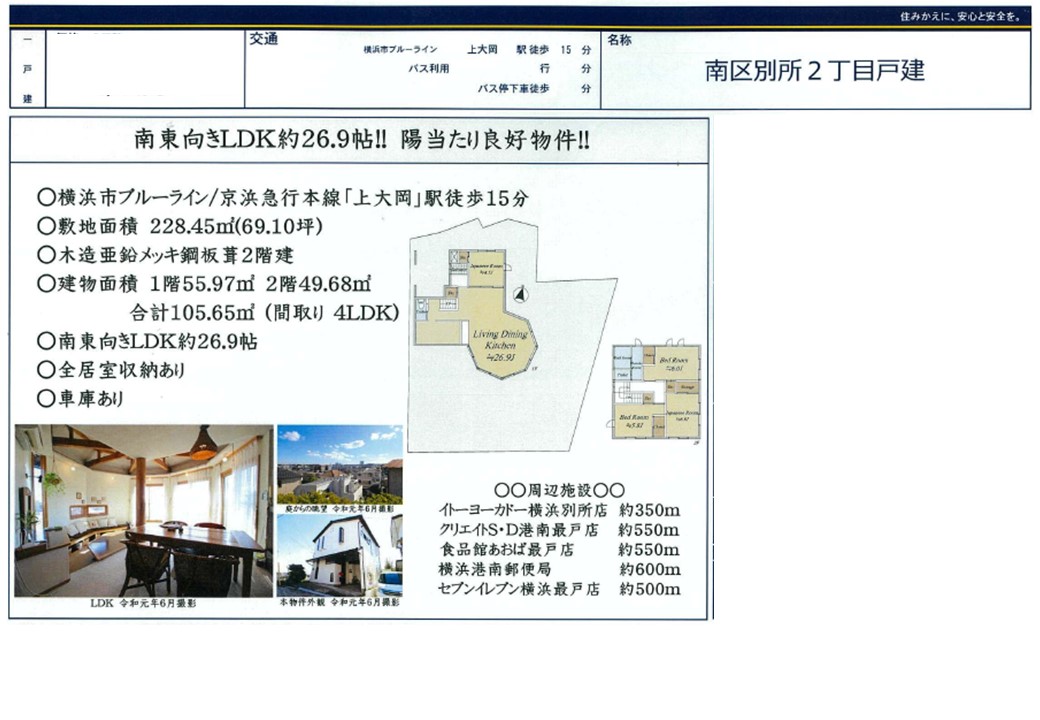Viewport: 1040px width, 720px height.
Task: Select the セブンイレブン横浜最戸店 facility entry
Action: [x=519, y=589]
